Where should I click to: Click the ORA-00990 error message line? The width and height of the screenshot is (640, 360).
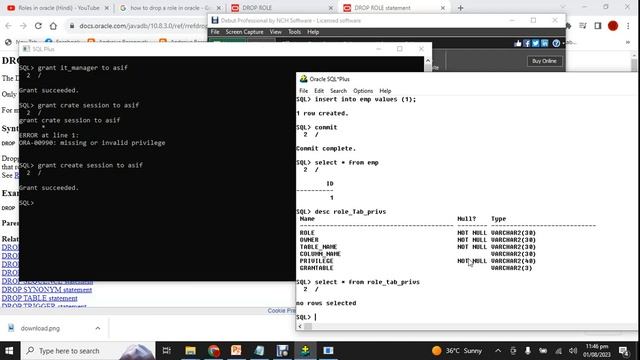pyautogui.click(x=92, y=143)
